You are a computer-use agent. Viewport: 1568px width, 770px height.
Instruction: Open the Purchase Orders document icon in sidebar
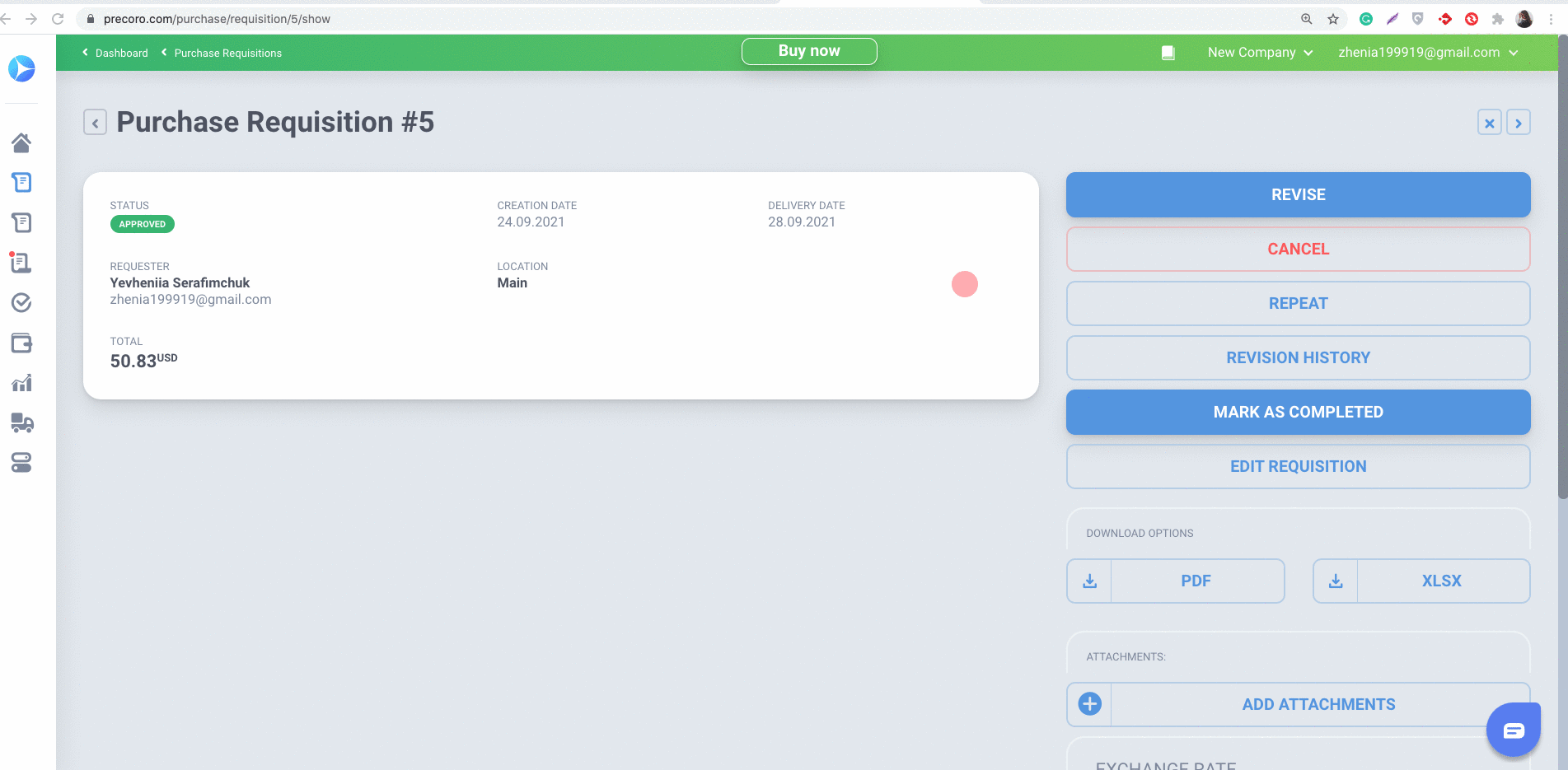[22, 222]
